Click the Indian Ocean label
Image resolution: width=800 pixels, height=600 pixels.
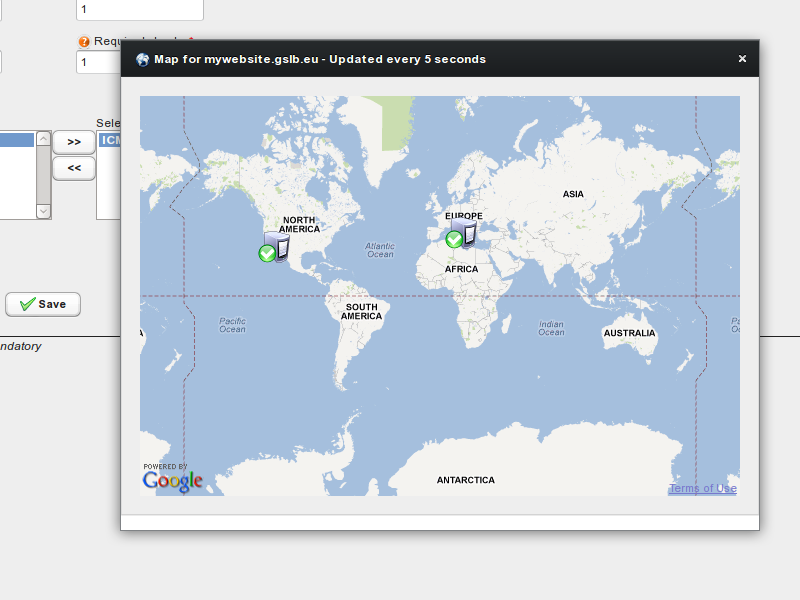point(552,328)
